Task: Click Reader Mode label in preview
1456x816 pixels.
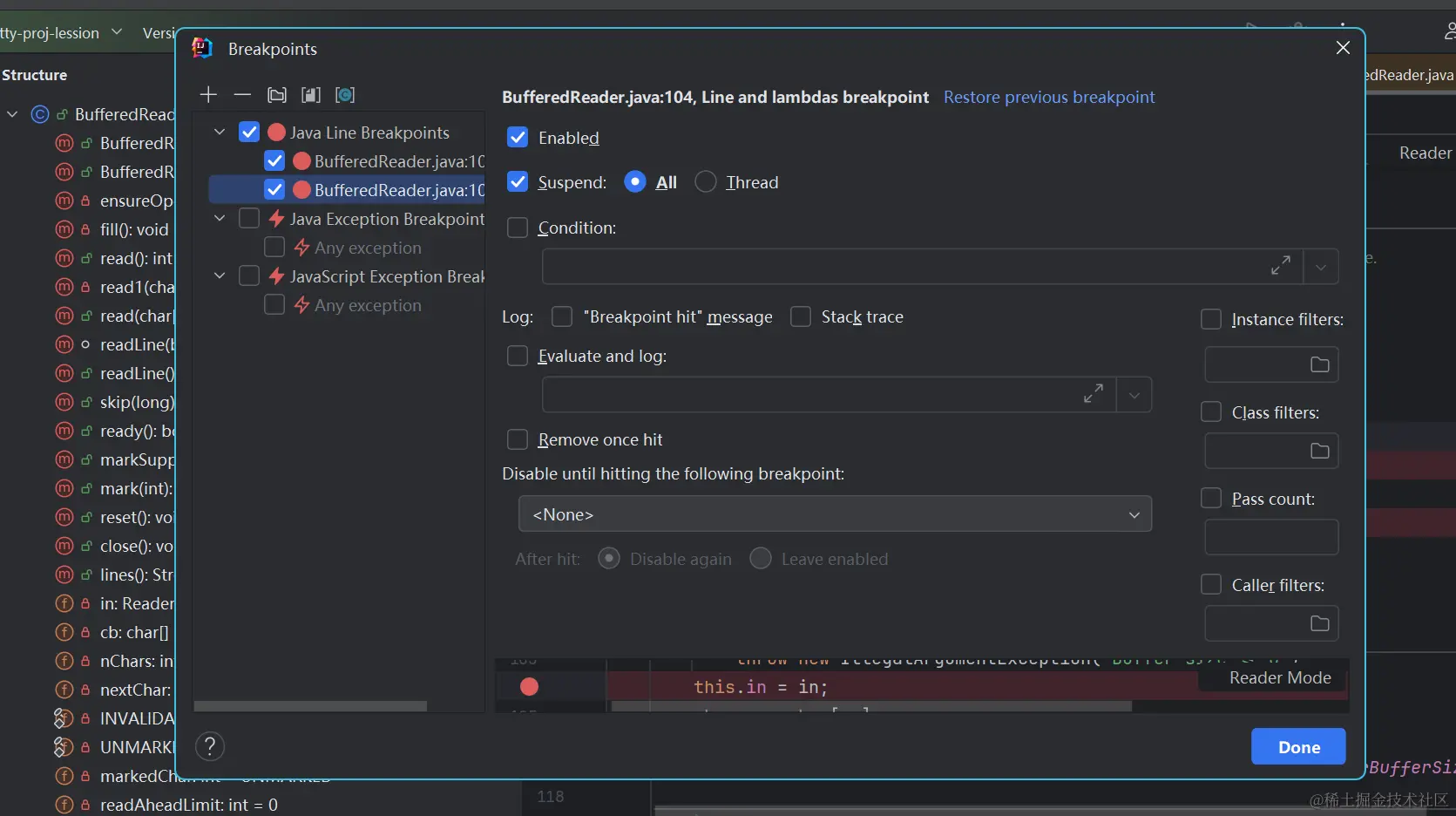Action: (1280, 677)
